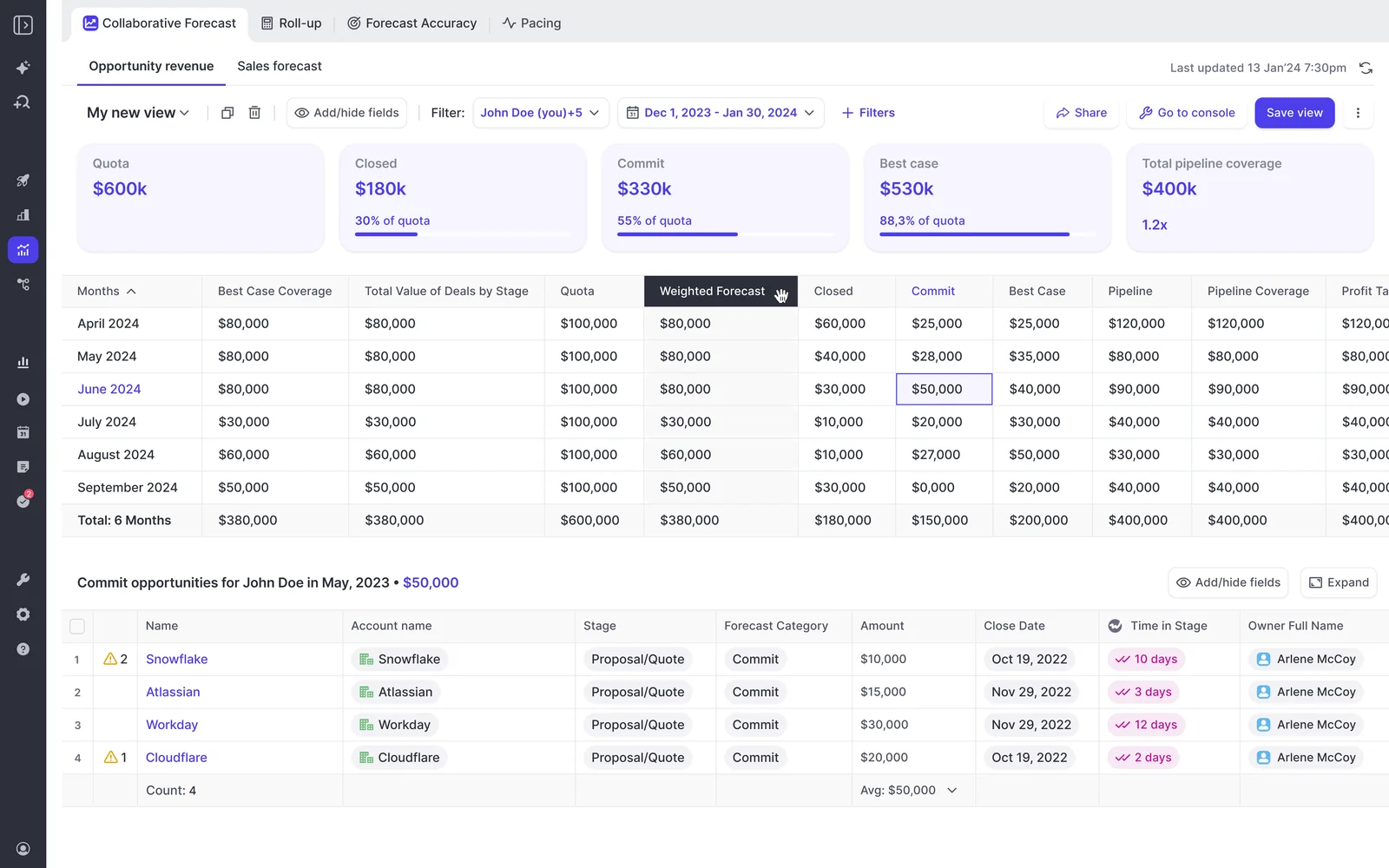Screen dimensions: 1389x868
Task: Open the play icon in sidebar
Action: [23, 399]
